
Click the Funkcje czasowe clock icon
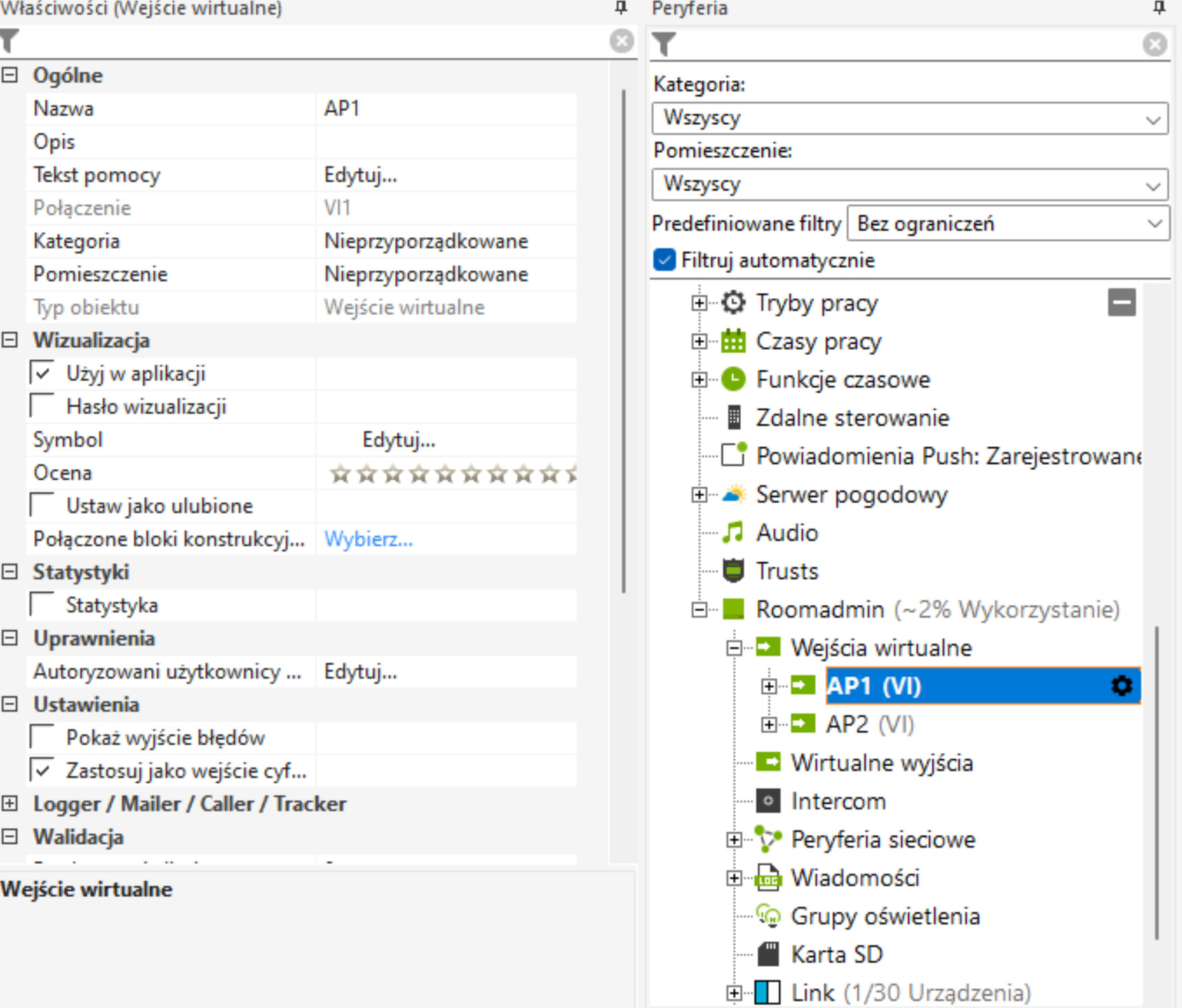coord(732,379)
